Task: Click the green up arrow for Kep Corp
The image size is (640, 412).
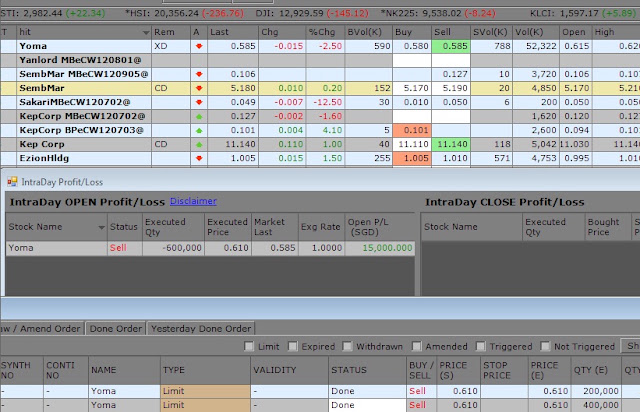Action: (199, 145)
